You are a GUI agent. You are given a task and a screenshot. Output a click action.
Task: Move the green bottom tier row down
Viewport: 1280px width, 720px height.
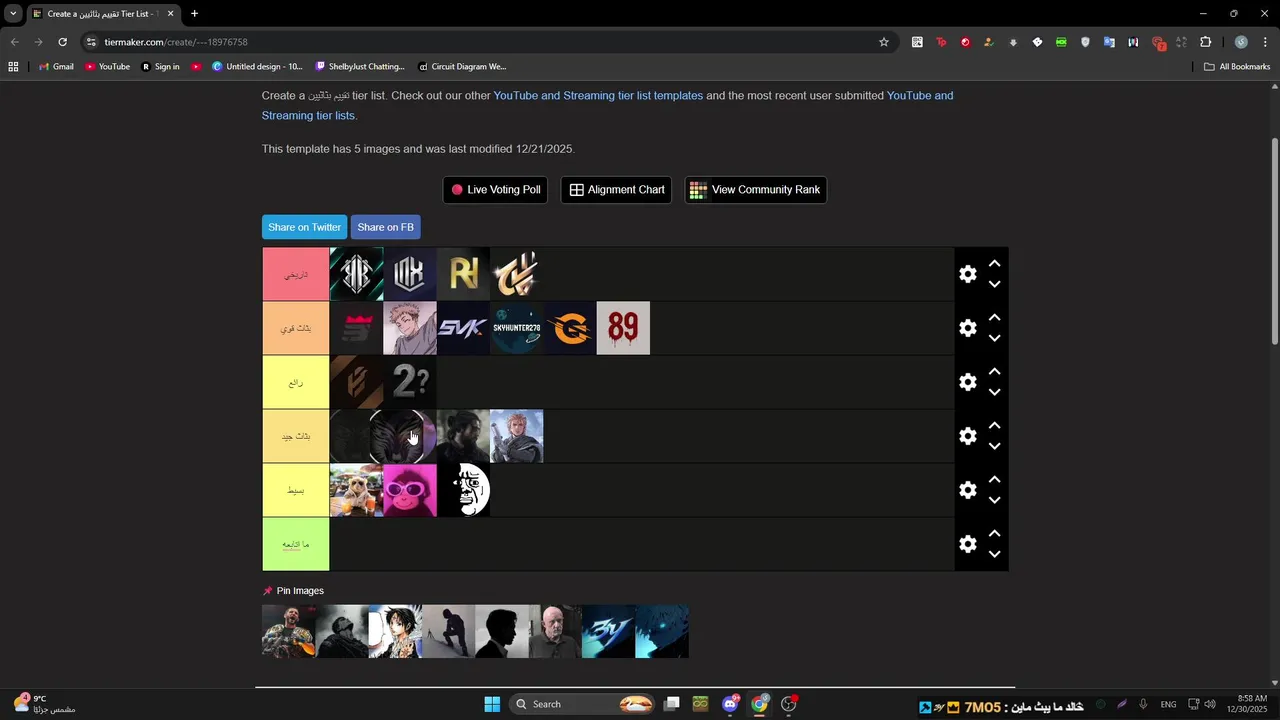[994, 554]
